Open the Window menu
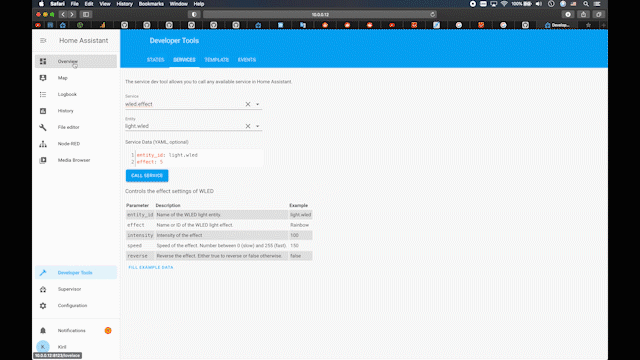Viewport: 640px width, 360px height. [178, 4]
